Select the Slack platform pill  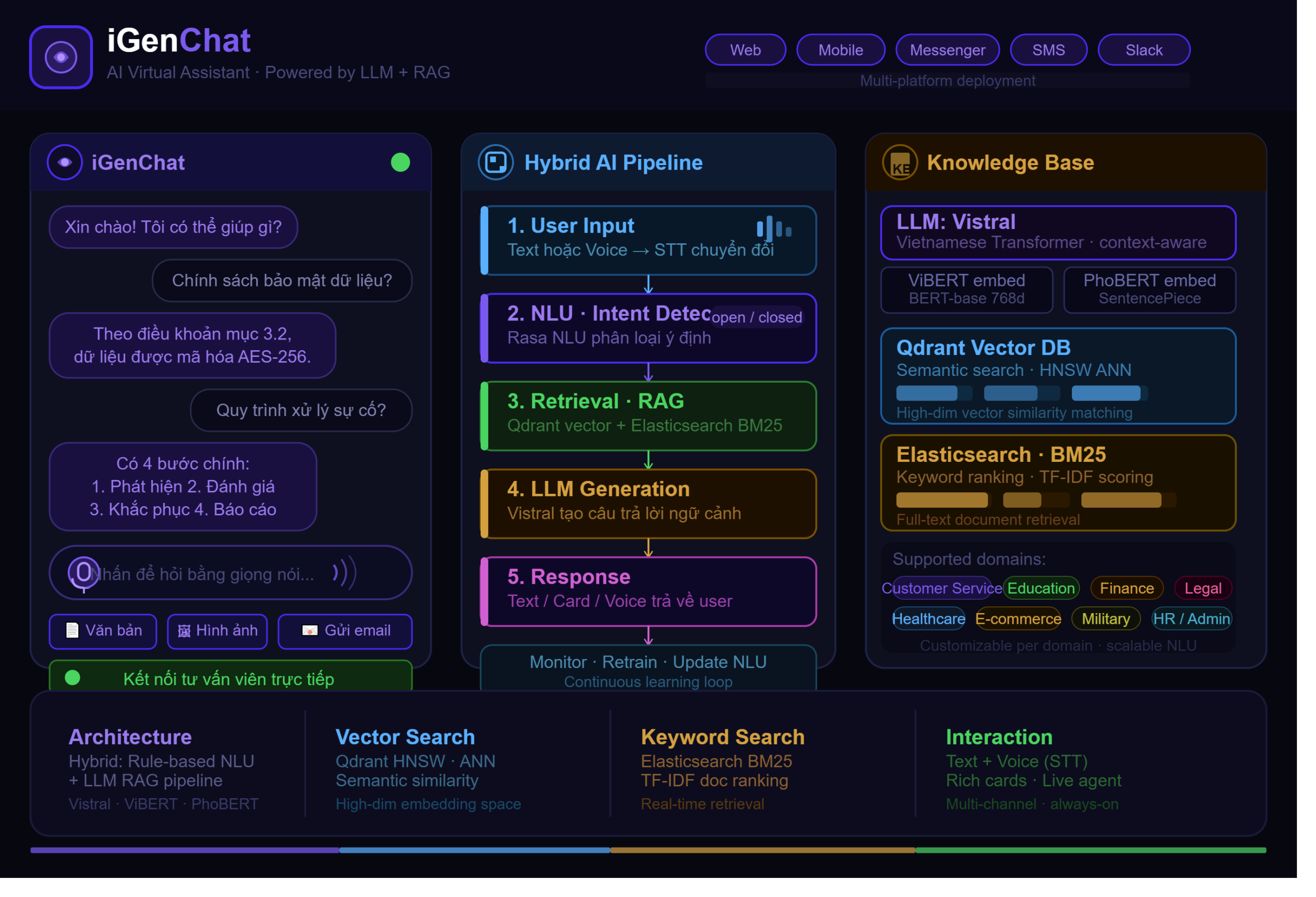[x=1144, y=50]
